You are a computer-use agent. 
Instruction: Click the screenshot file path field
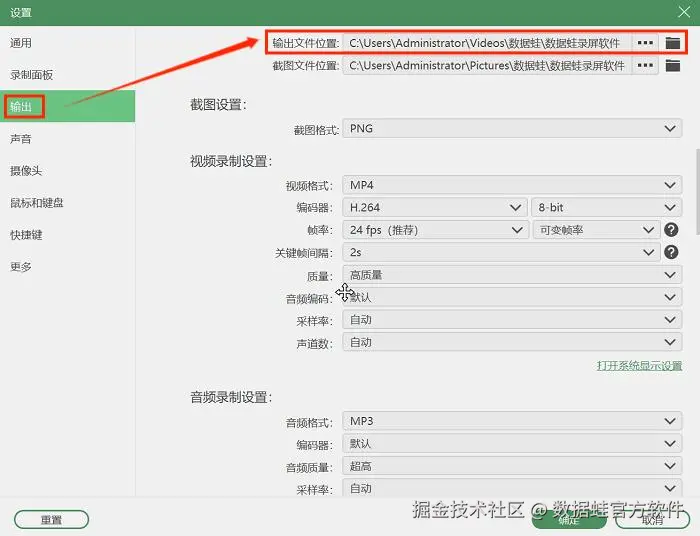coord(487,66)
